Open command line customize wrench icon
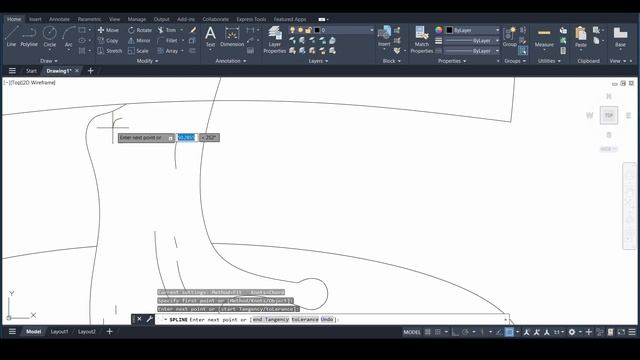The height and width of the screenshot is (360, 640). (x=149, y=319)
